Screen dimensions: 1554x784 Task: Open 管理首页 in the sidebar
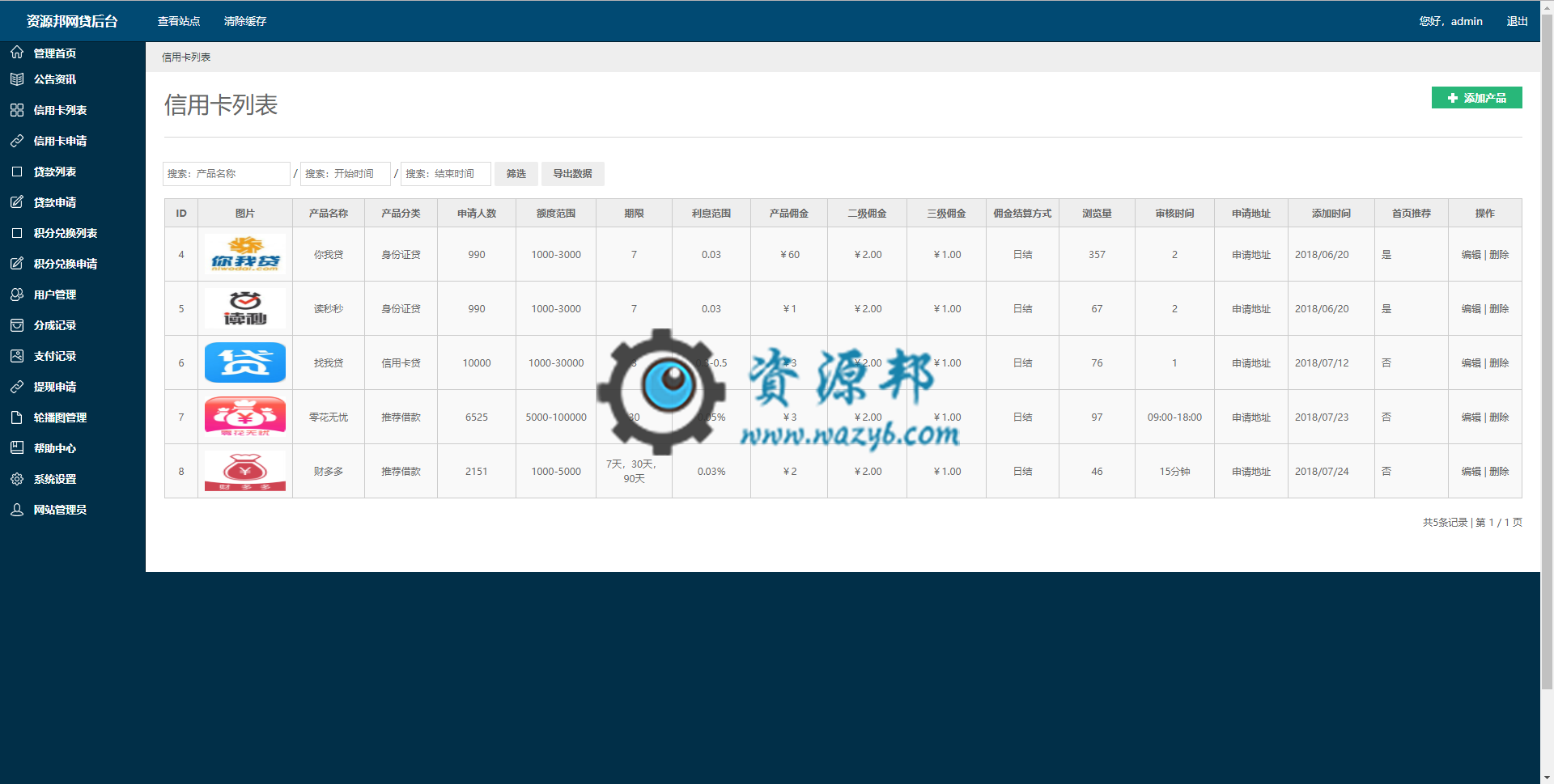tap(55, 53)
